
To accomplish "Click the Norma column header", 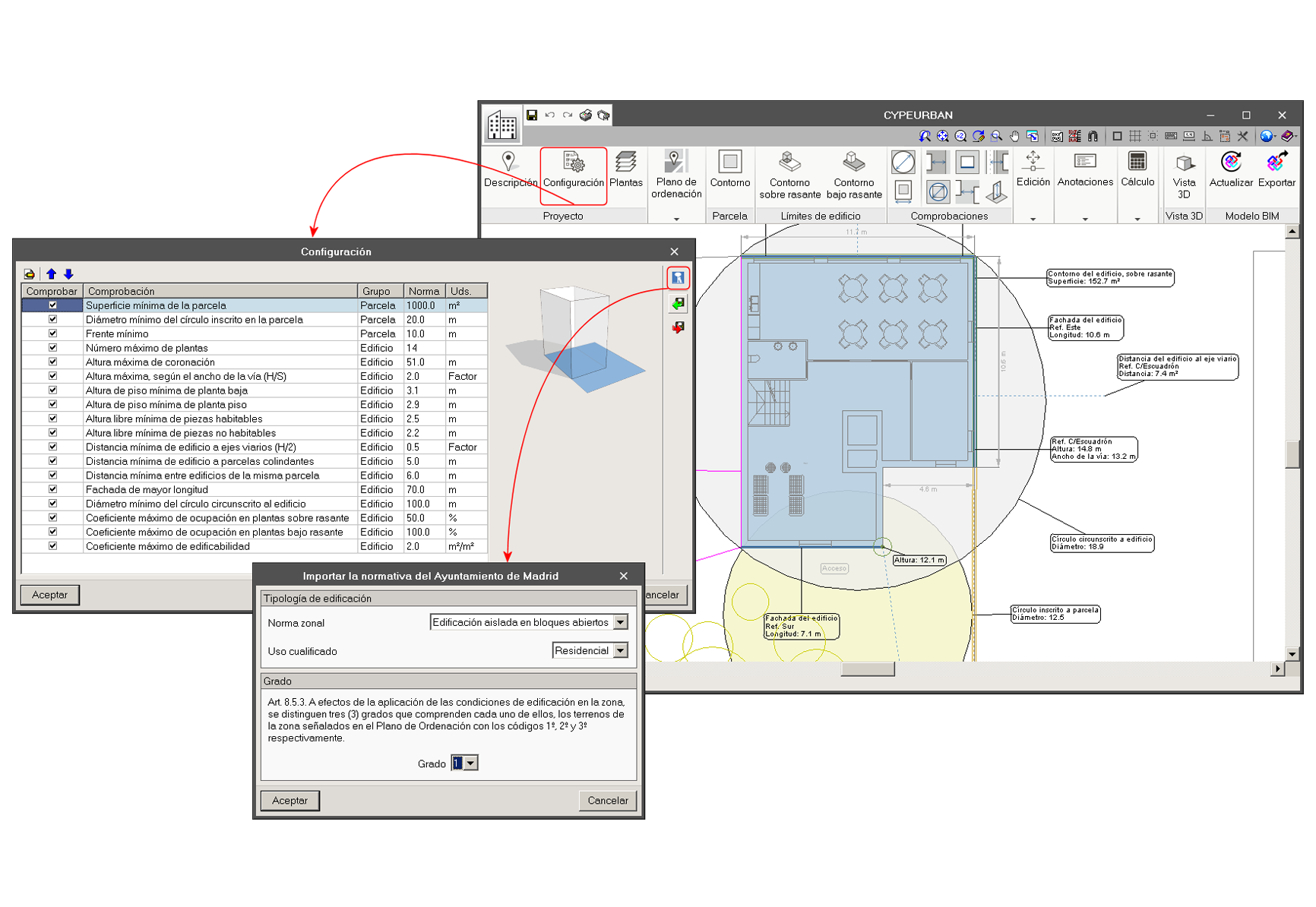I will pyautogui.click(x=423, y=291).
